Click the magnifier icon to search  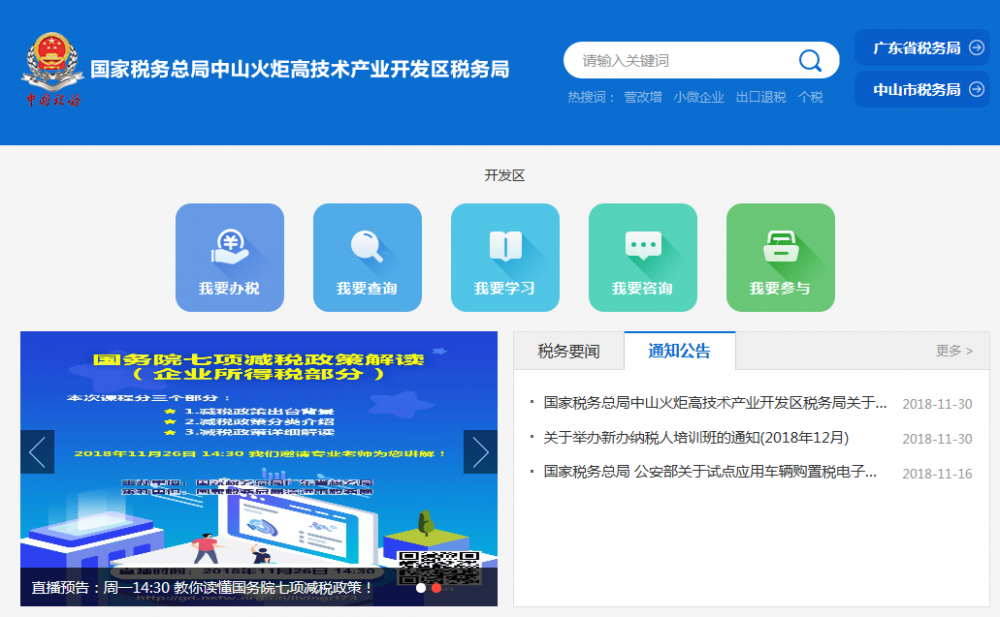coord(810,60)
